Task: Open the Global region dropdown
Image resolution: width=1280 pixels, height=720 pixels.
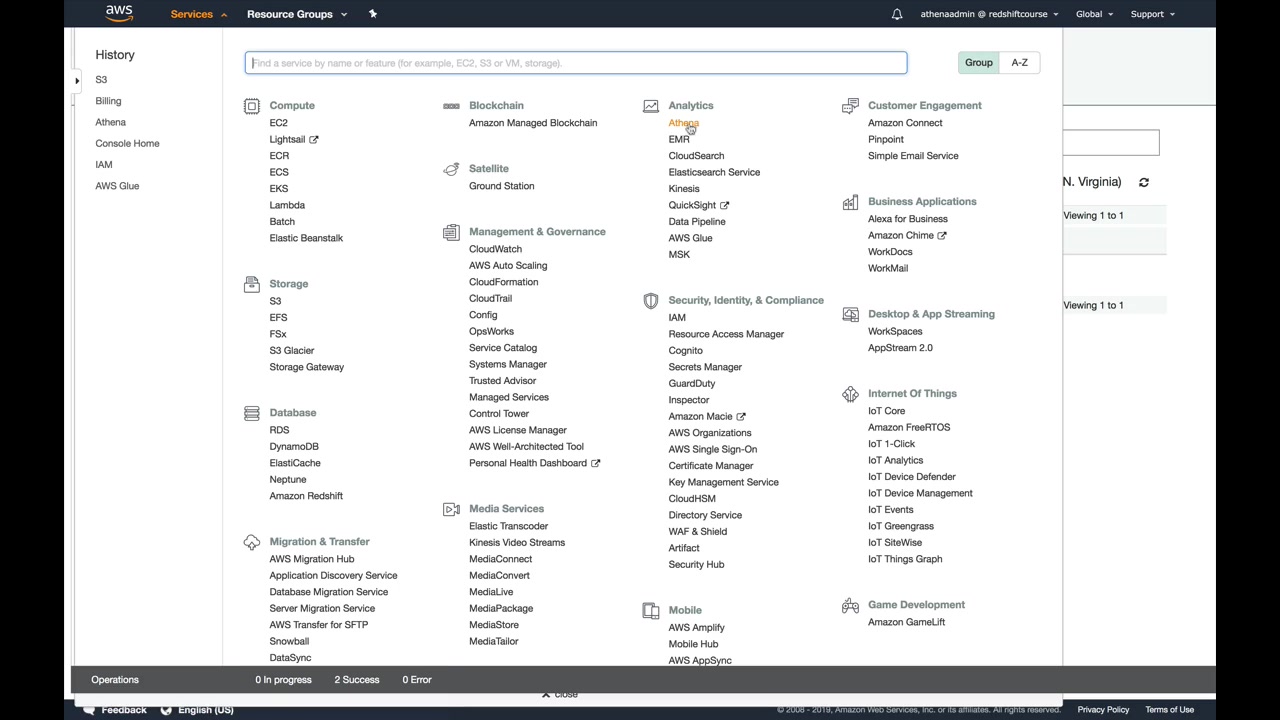Action: [x=1094, y=14]
